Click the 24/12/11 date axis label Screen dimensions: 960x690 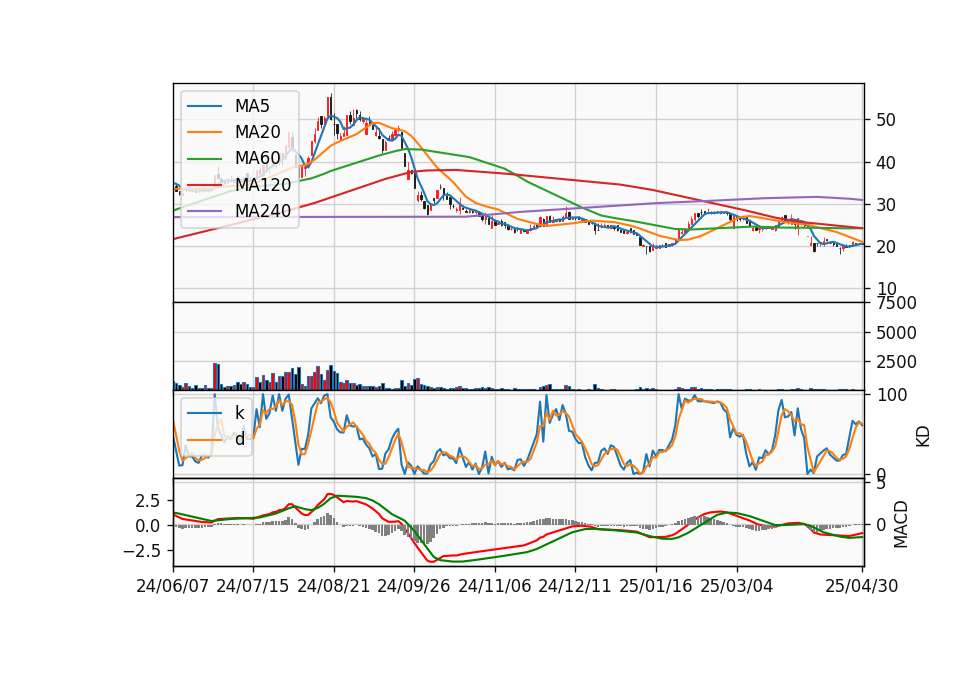[x=574, y=586]
